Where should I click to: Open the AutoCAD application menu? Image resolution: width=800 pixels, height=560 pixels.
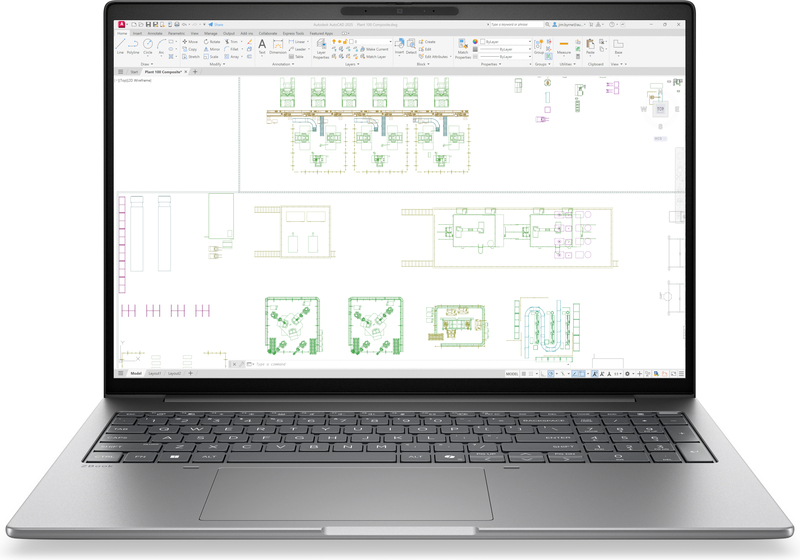(121, 24)
